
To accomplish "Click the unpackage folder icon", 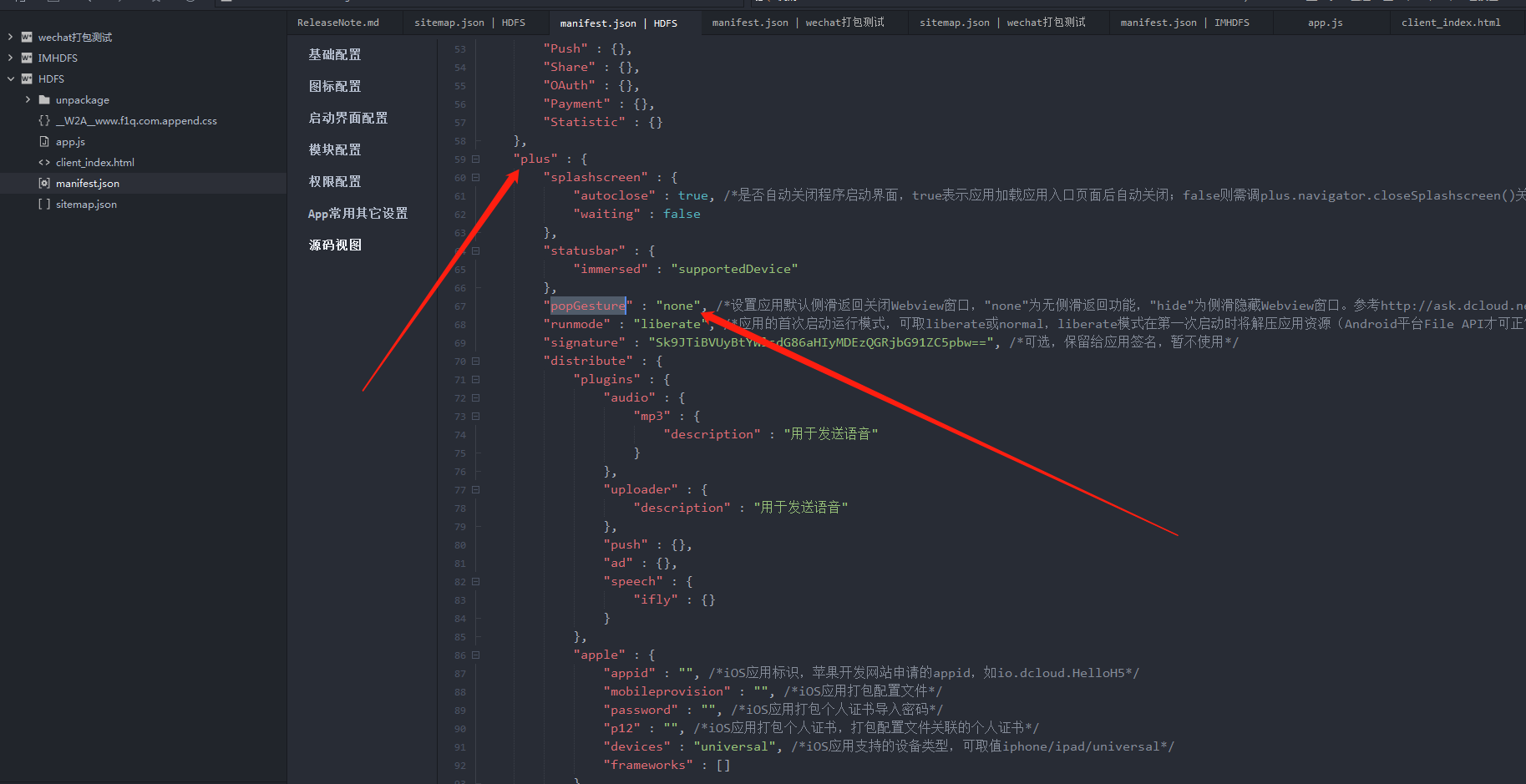I will [44, 100].
